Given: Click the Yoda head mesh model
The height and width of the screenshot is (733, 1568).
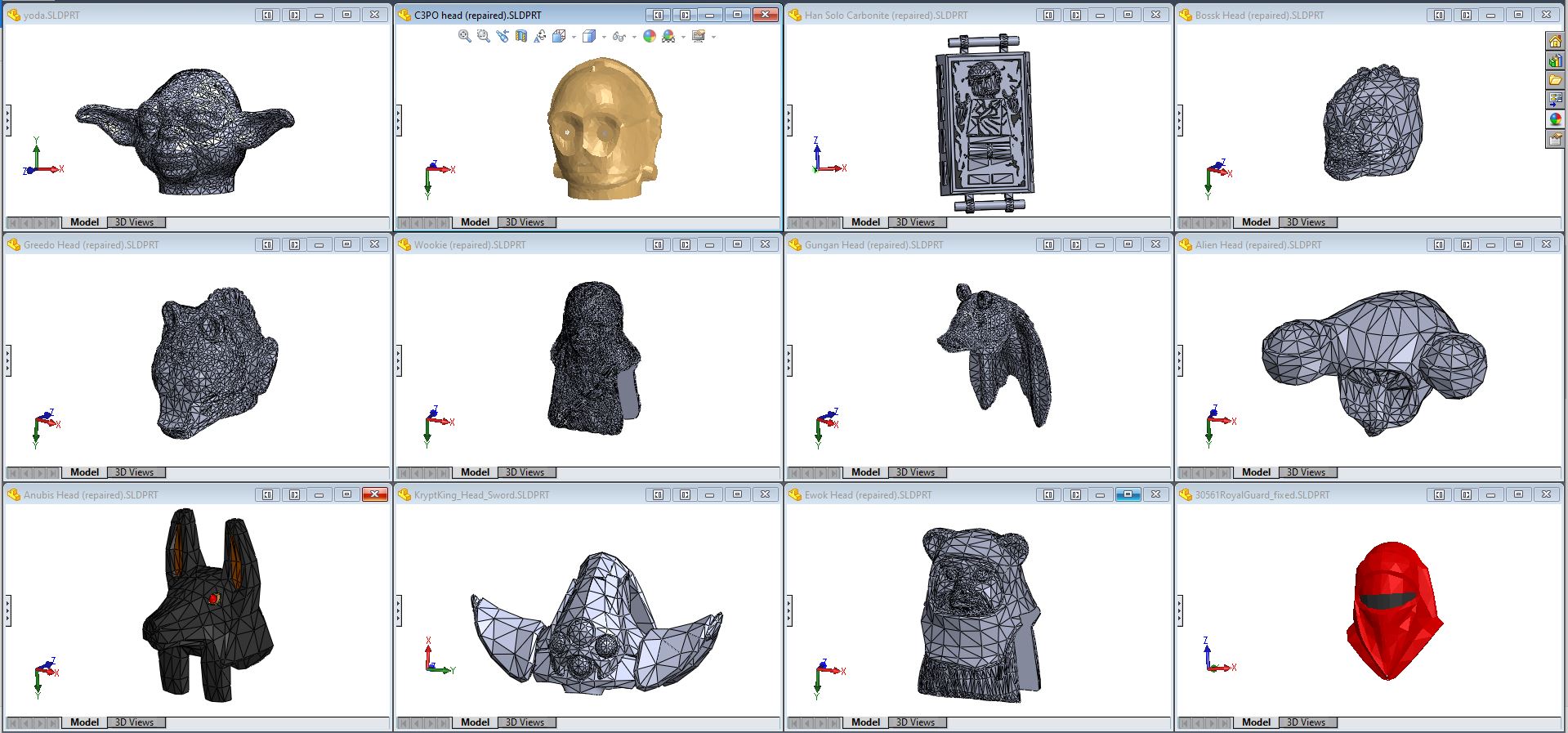Looking at the screenshot, I should [185, 131].
